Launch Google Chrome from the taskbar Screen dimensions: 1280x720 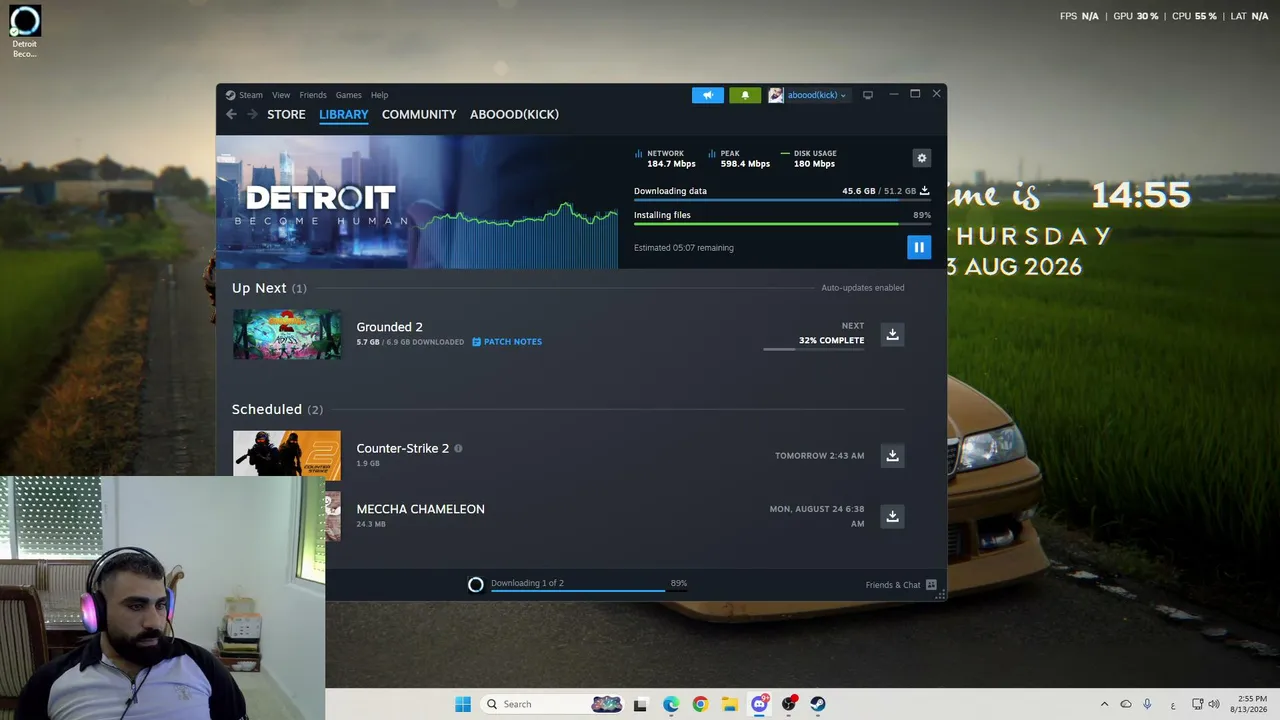click(700, 704)
